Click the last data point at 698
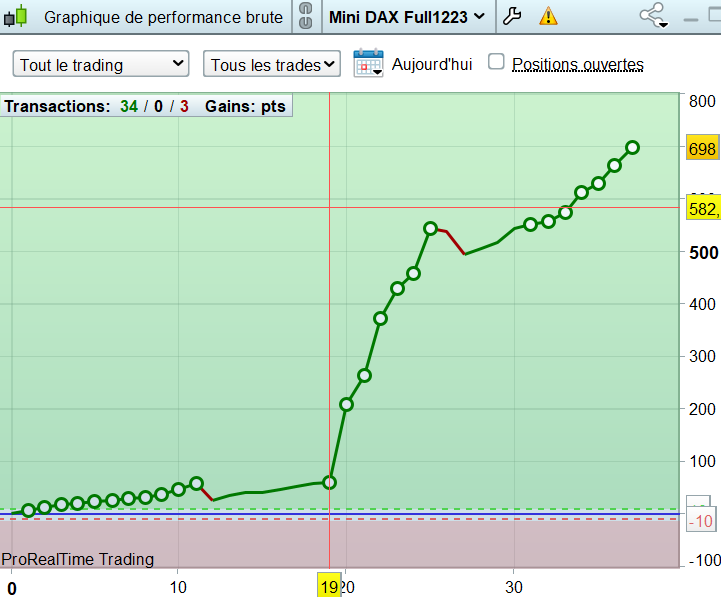This screenshot has height=597, width=721. click(632, 148)
